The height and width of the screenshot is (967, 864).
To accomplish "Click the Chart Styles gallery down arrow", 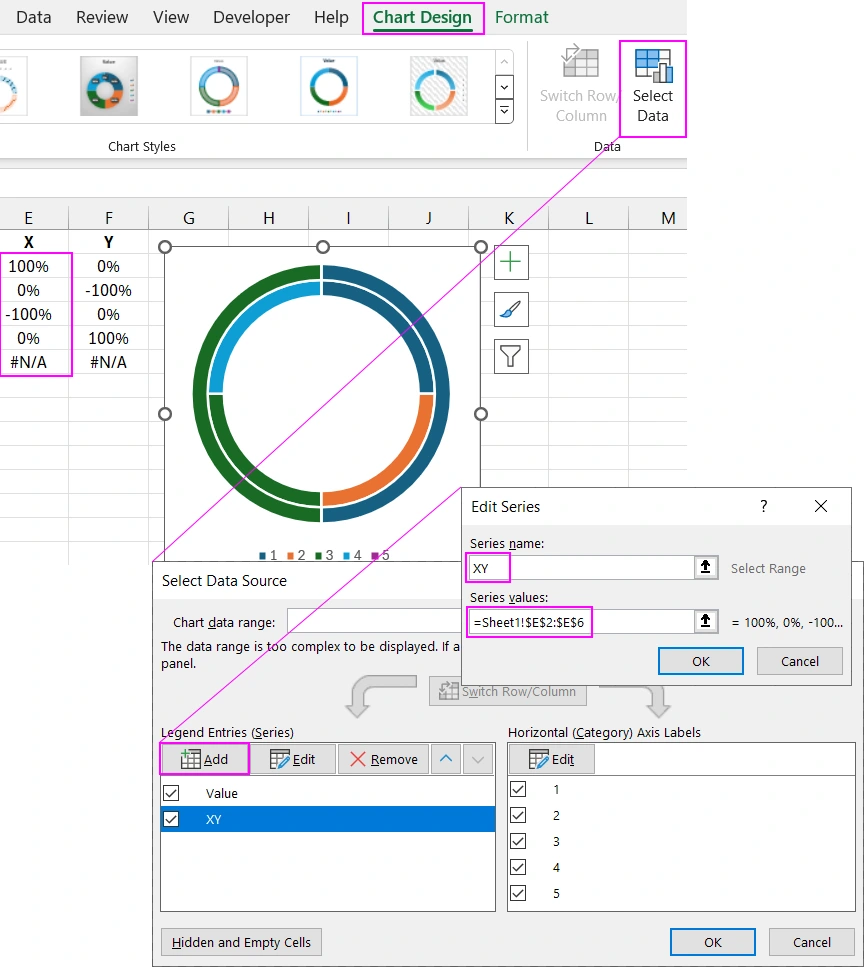I will pyautogui.click(x=504, y=87).
